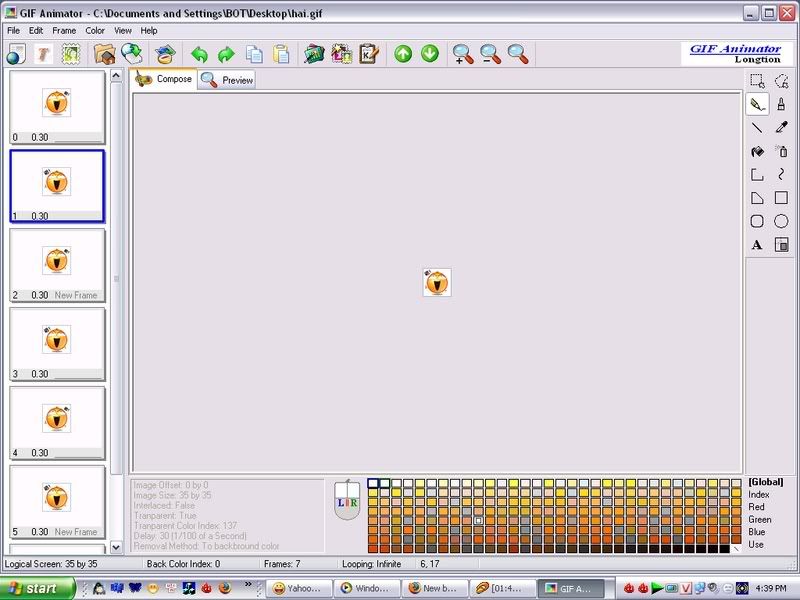Select the polygon shape tool
This screenshot has height=600, width=800.
coord(757,198)
